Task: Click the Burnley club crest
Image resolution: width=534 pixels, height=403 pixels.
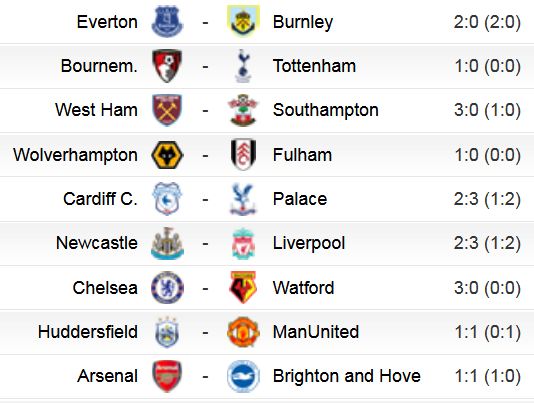Action: tap(243, 21)
